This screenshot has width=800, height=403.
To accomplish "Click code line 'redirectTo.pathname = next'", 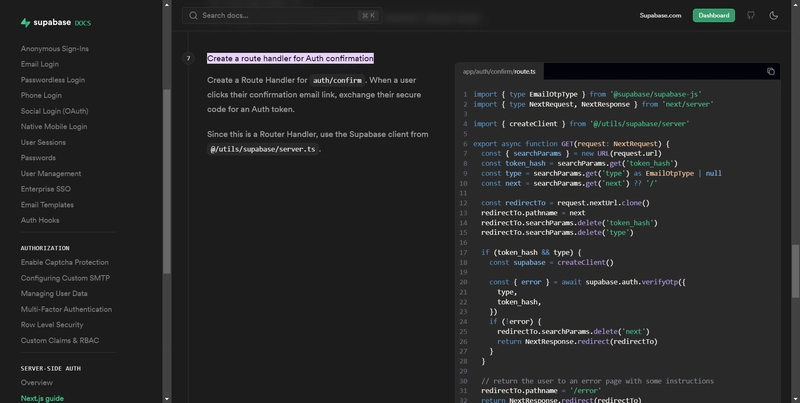I will click(x=533, y=213).
